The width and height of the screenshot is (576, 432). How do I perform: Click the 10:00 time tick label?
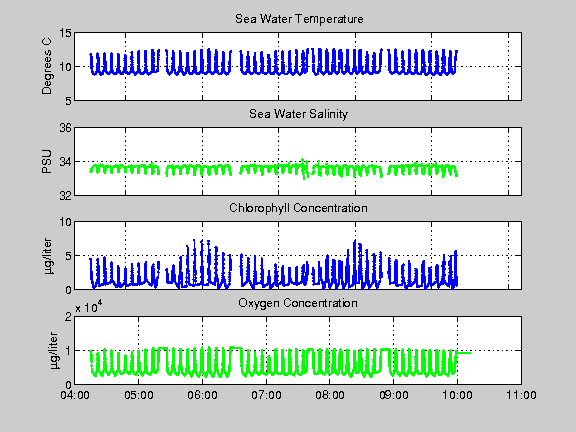(x=457, y=395)
